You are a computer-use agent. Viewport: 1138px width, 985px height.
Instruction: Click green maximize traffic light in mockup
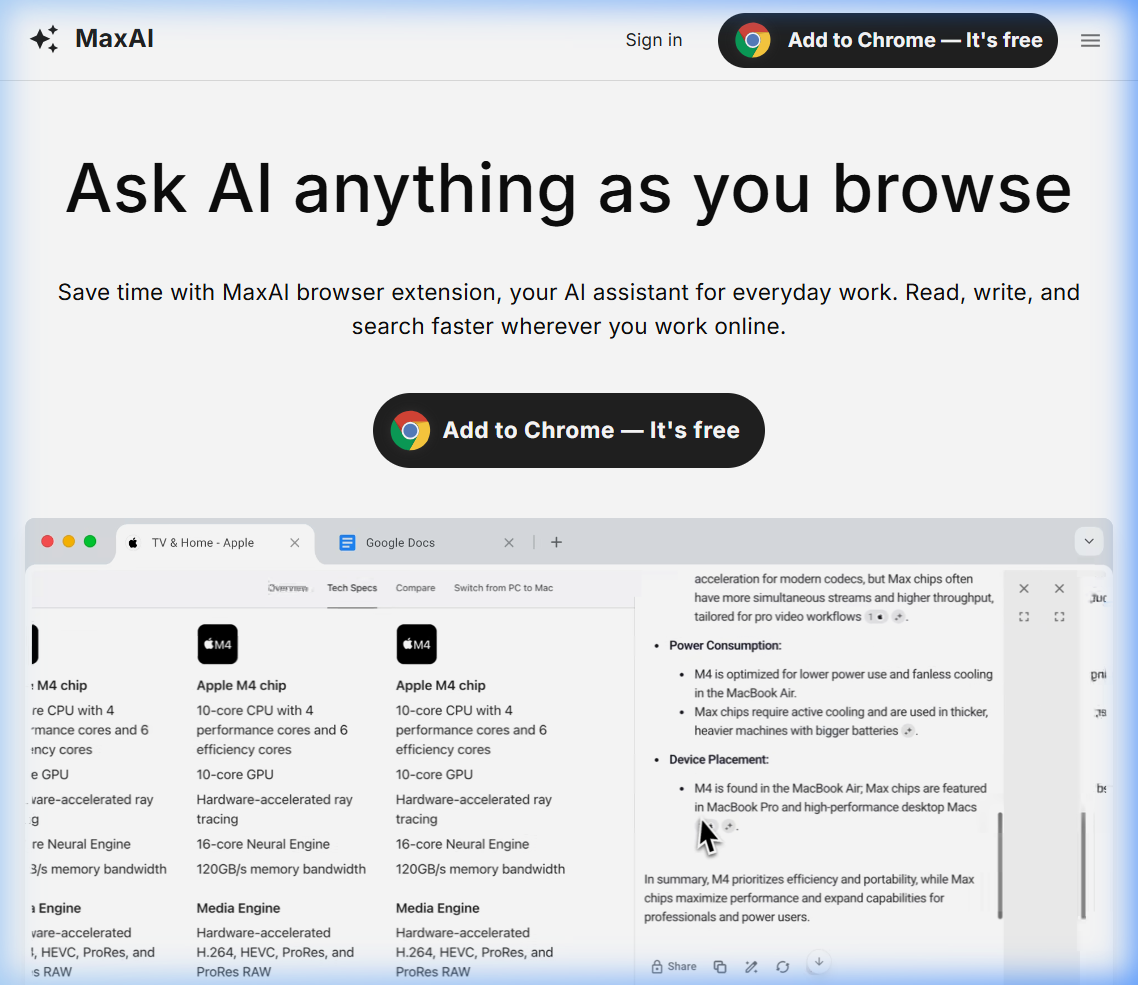point(90,541)
